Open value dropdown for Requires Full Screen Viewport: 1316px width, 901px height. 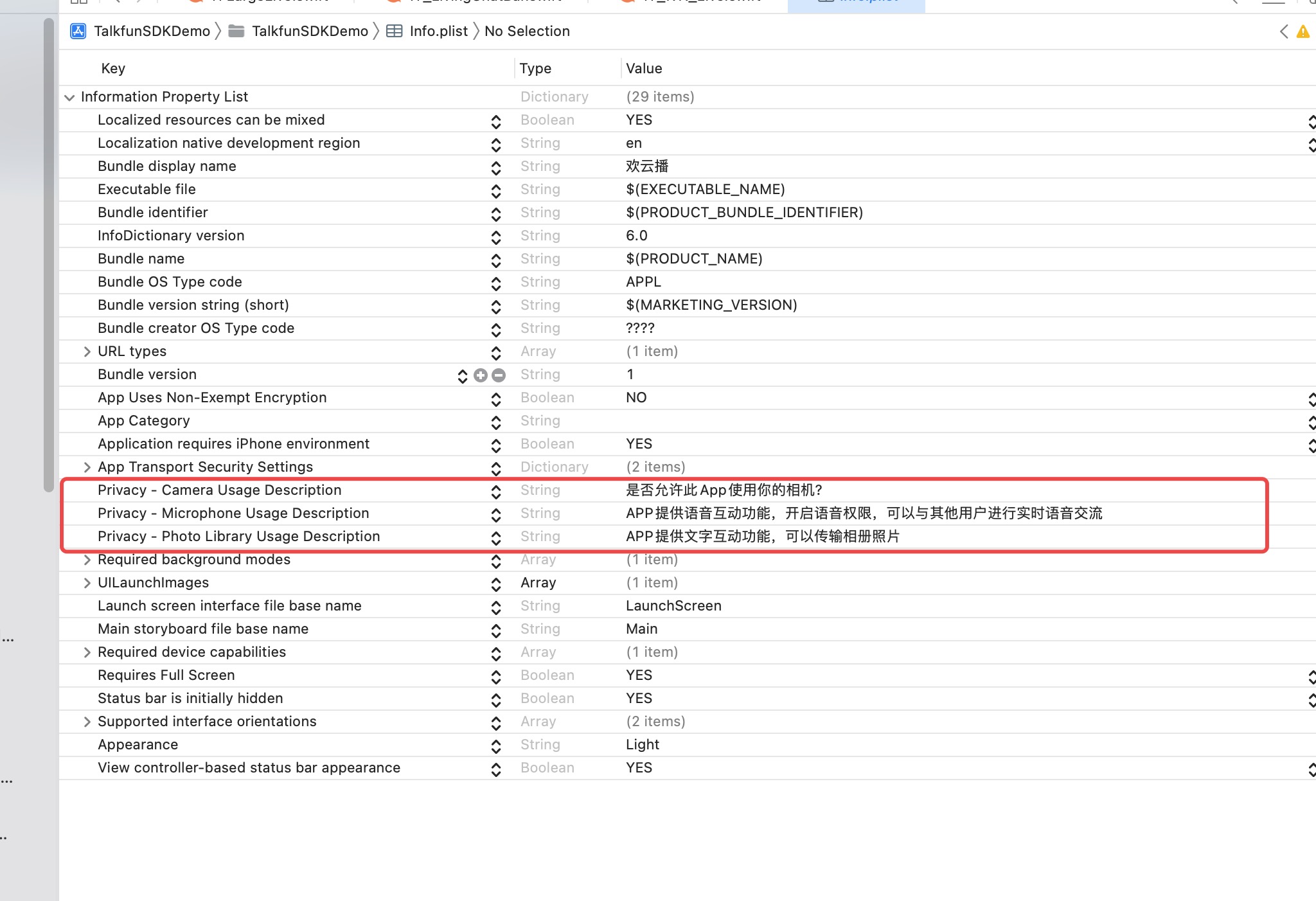pyautogui.click(x=1312, y=676)
